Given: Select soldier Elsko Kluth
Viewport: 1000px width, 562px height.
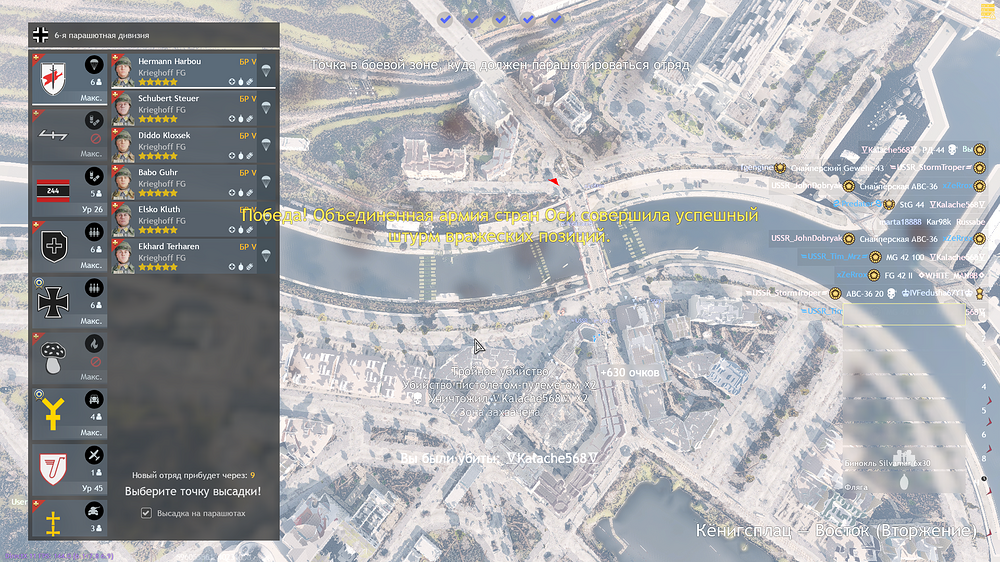Looking at the screenshot, I should click(184, 219).
